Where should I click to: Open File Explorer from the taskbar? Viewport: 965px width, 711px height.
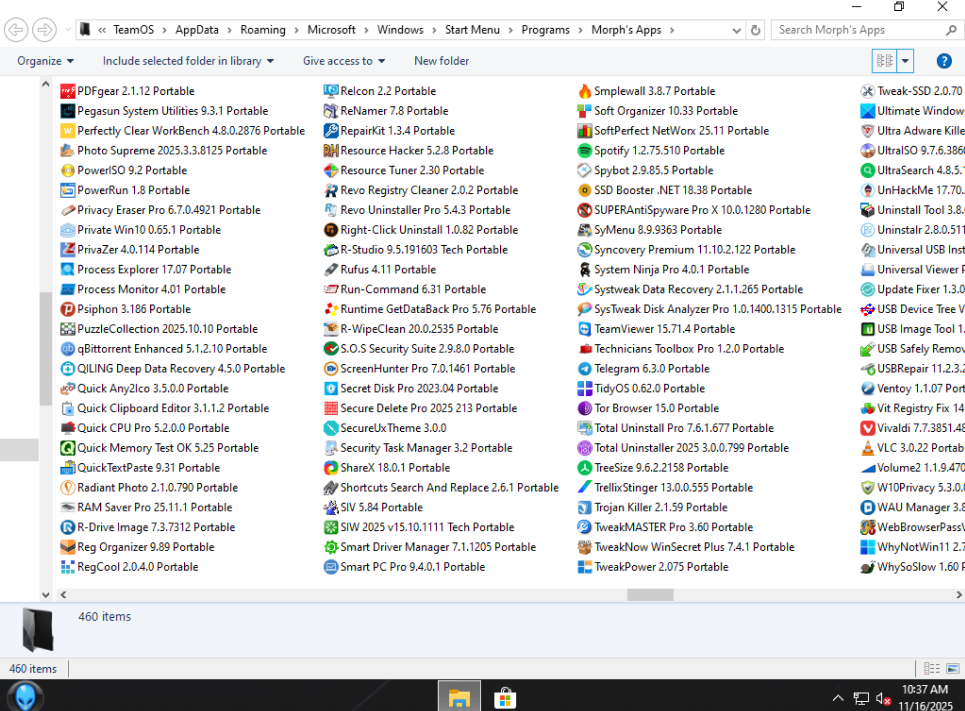(x=459, y=697)
